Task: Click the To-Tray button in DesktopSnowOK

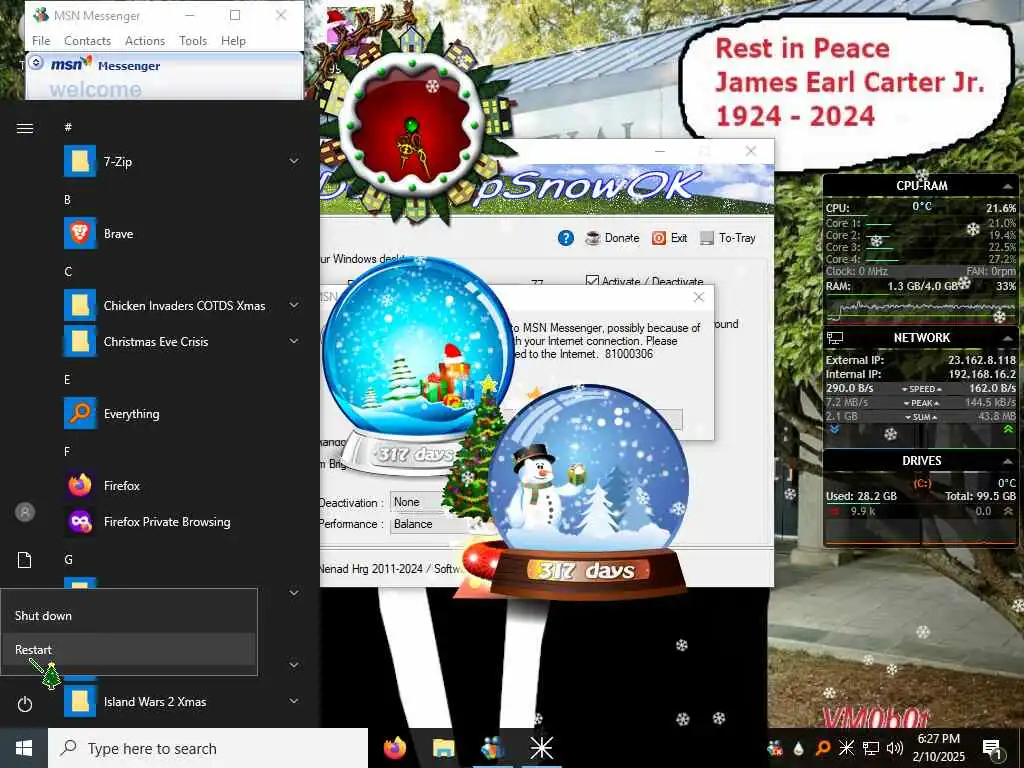Action: [x=728, y=238]
